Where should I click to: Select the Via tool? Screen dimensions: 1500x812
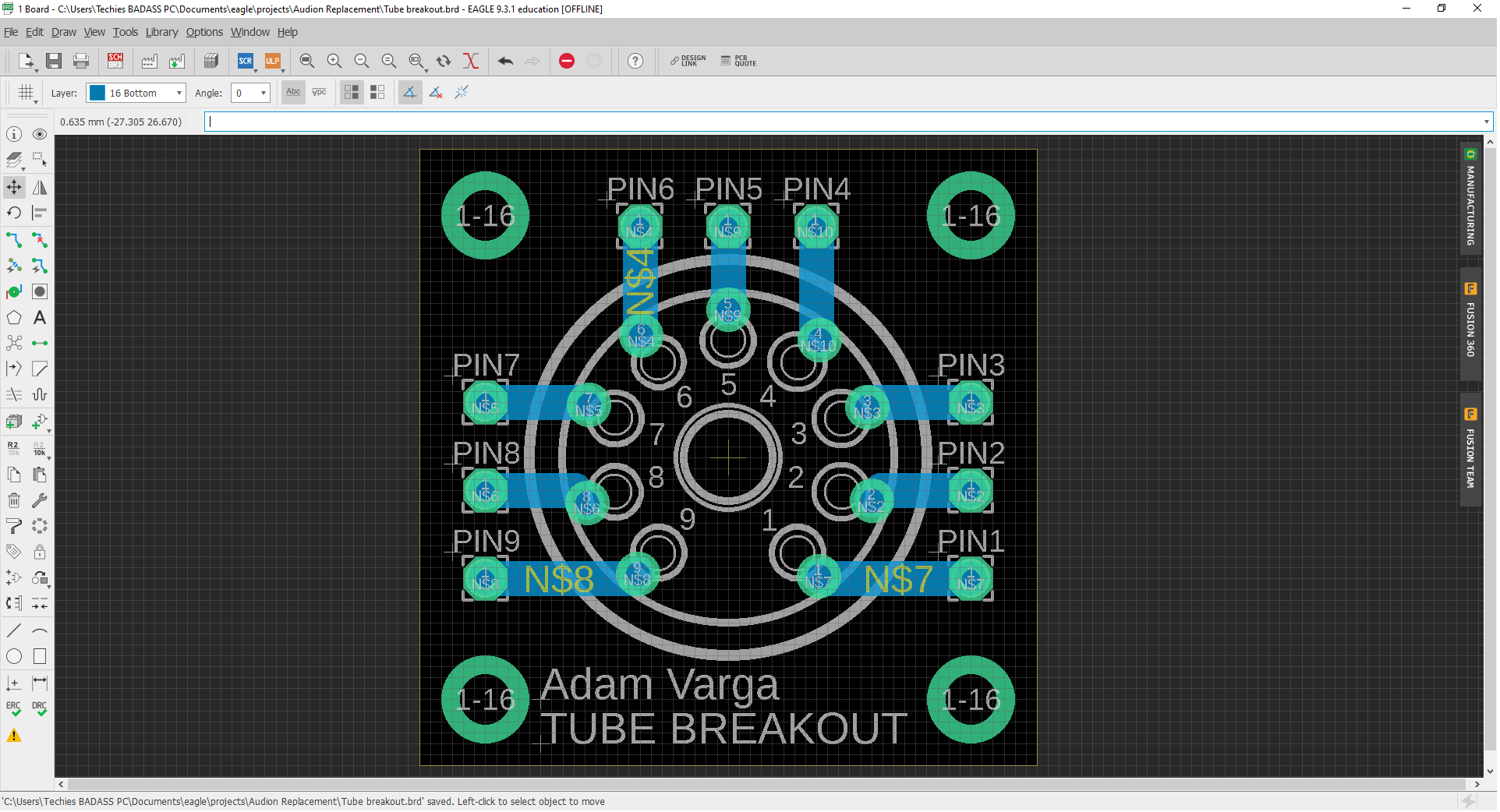[x=40, y=291]
